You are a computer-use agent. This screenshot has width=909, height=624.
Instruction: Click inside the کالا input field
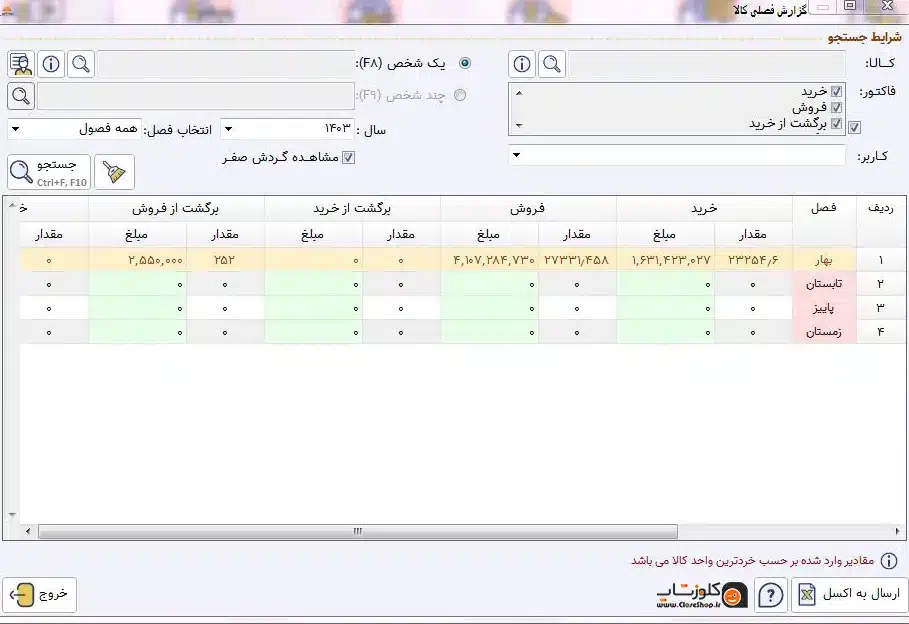point(706,64)
